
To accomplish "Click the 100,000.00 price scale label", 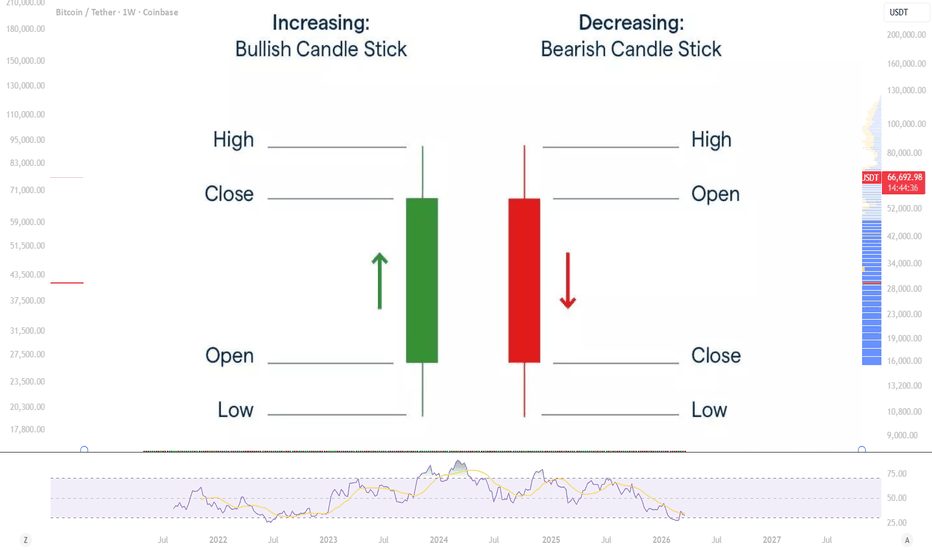I will (906, 124).
